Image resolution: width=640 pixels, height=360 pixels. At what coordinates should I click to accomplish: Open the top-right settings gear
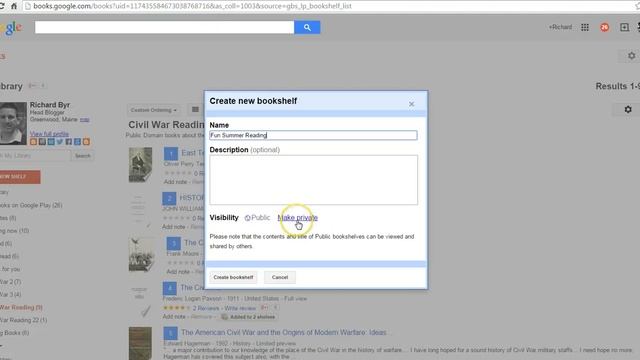[631, 56]
